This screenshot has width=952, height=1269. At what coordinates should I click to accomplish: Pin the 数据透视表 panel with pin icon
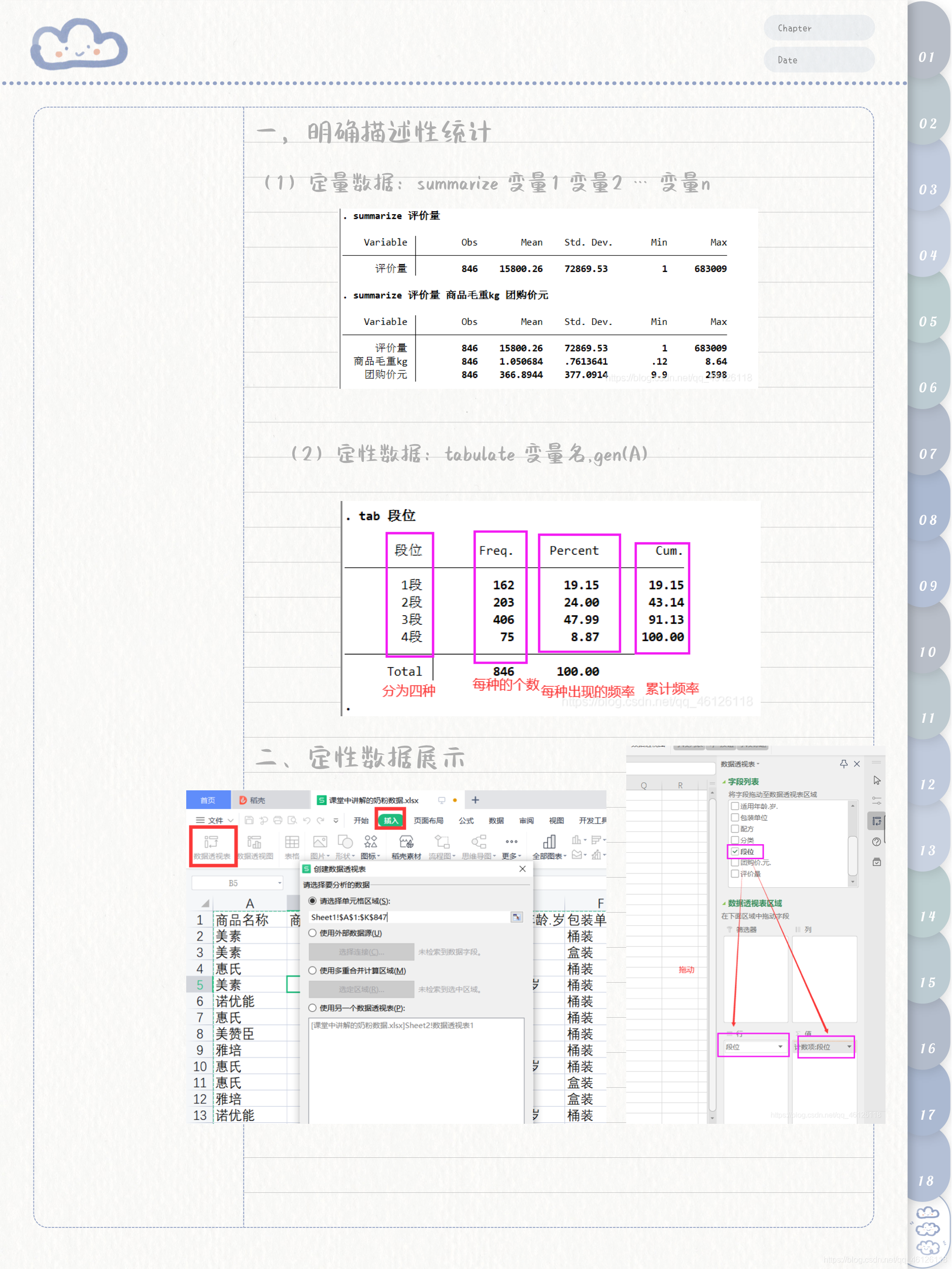pyautogui.click(x=844, y=765)
